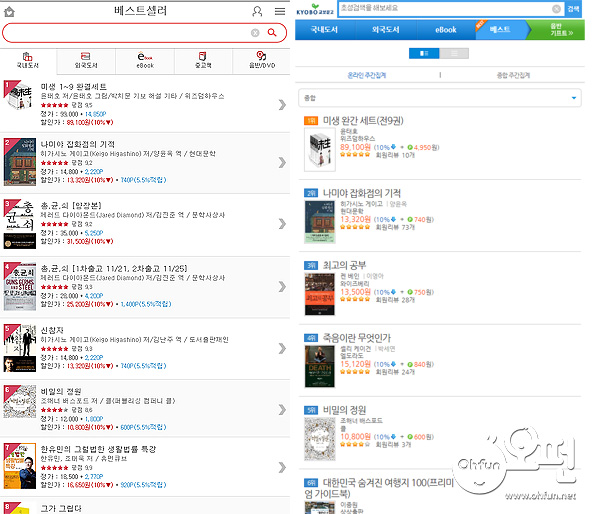This screenshot has width=600, height=514.
Task: Tap the KYOBO logo
Action: [x=315, y=10]
